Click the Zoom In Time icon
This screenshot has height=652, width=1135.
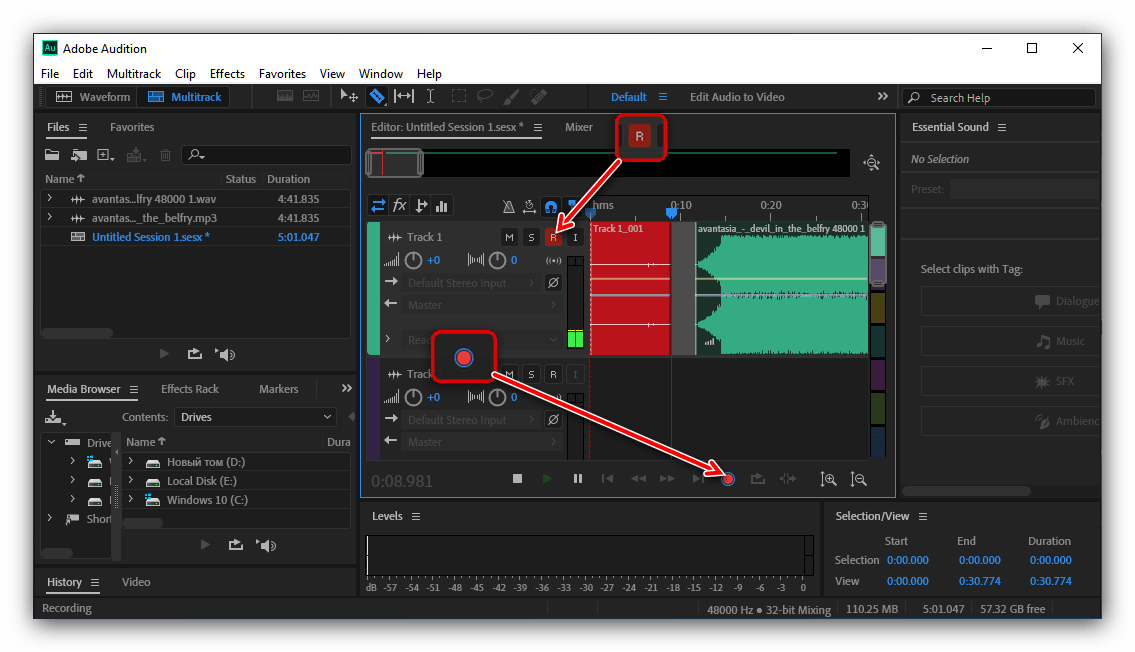pos(828,479)
